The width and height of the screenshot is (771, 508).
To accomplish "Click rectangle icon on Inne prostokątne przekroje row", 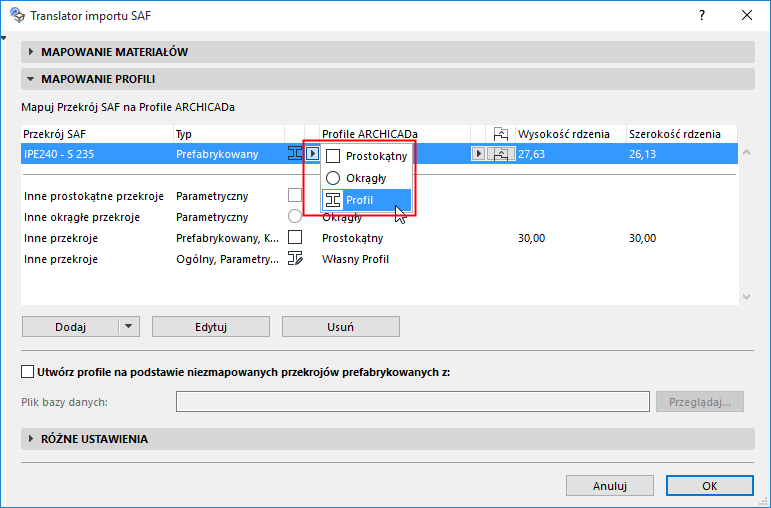I will point(295,195).
